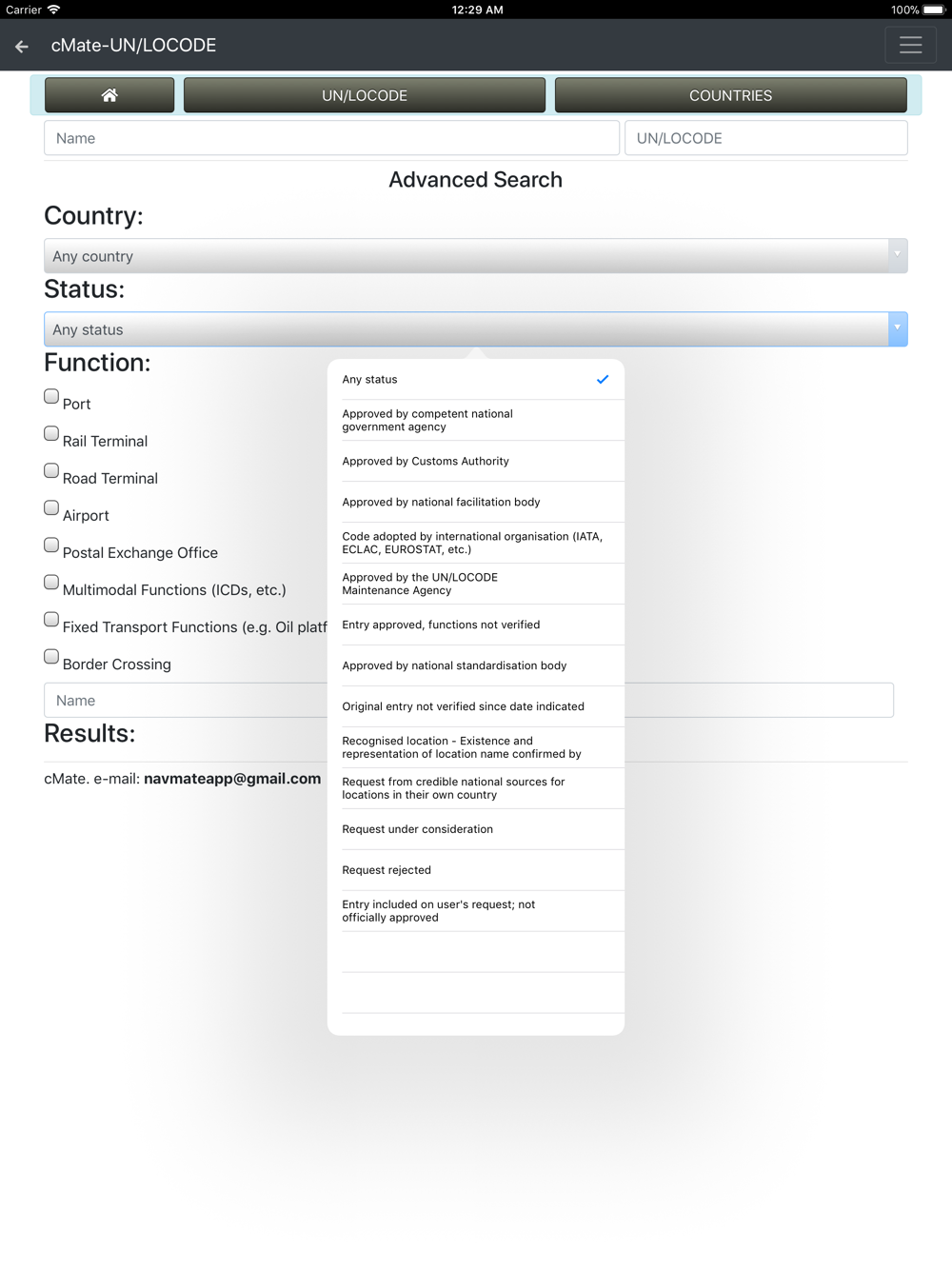Click the UN/LOCODE input field

click(765, 138)
